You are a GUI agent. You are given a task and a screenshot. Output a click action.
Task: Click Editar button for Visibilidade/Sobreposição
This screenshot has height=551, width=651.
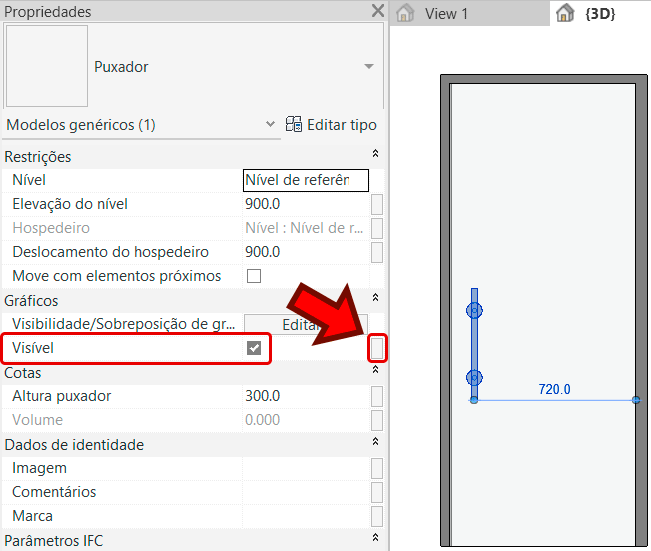coord(300,325)
